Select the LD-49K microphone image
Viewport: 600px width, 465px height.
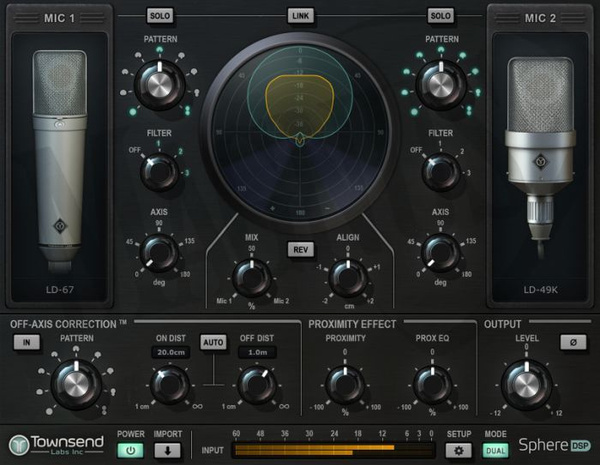click(540, 165)
